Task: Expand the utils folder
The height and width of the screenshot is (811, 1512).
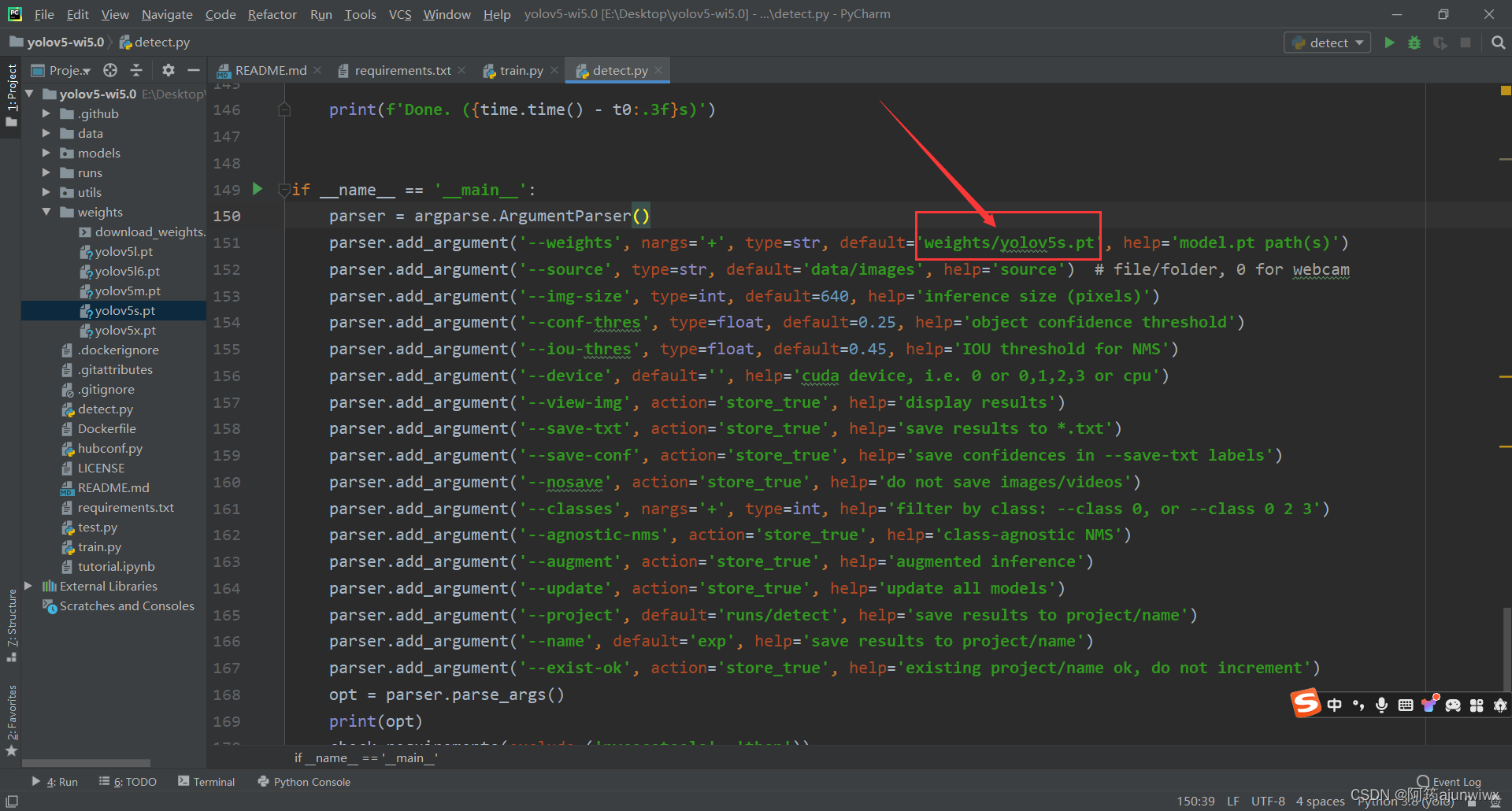Action: click(46, 192)
